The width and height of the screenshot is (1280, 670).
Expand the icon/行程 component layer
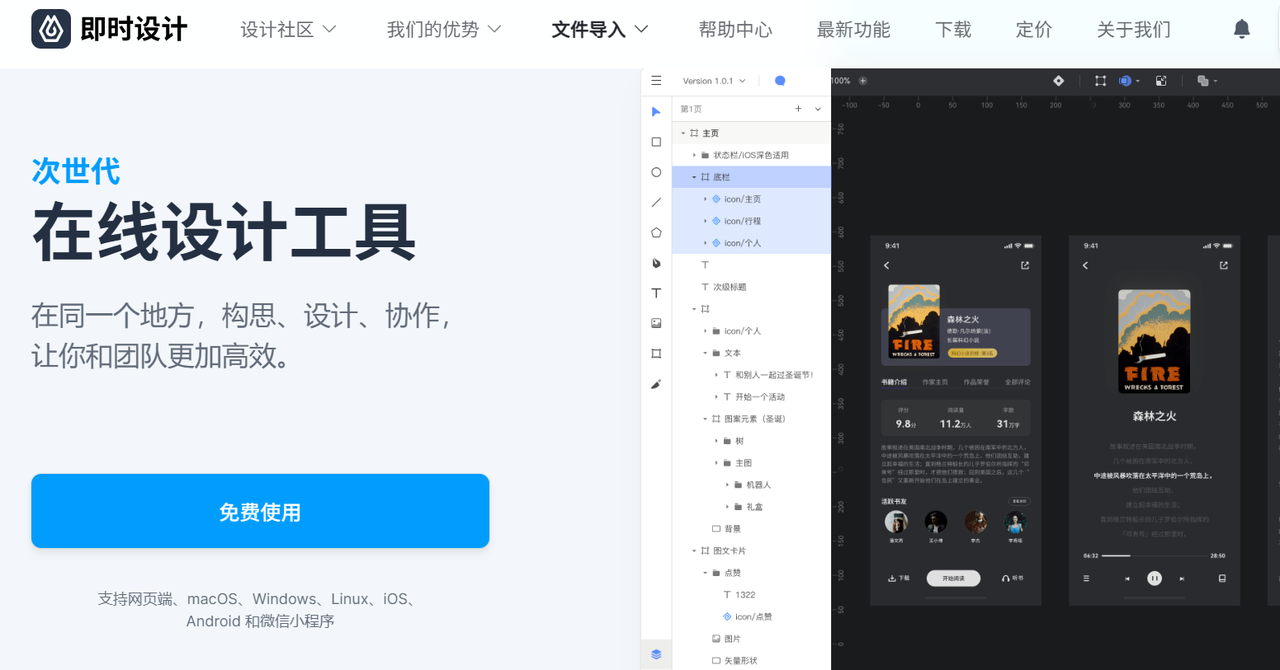(x=705, y=221)
